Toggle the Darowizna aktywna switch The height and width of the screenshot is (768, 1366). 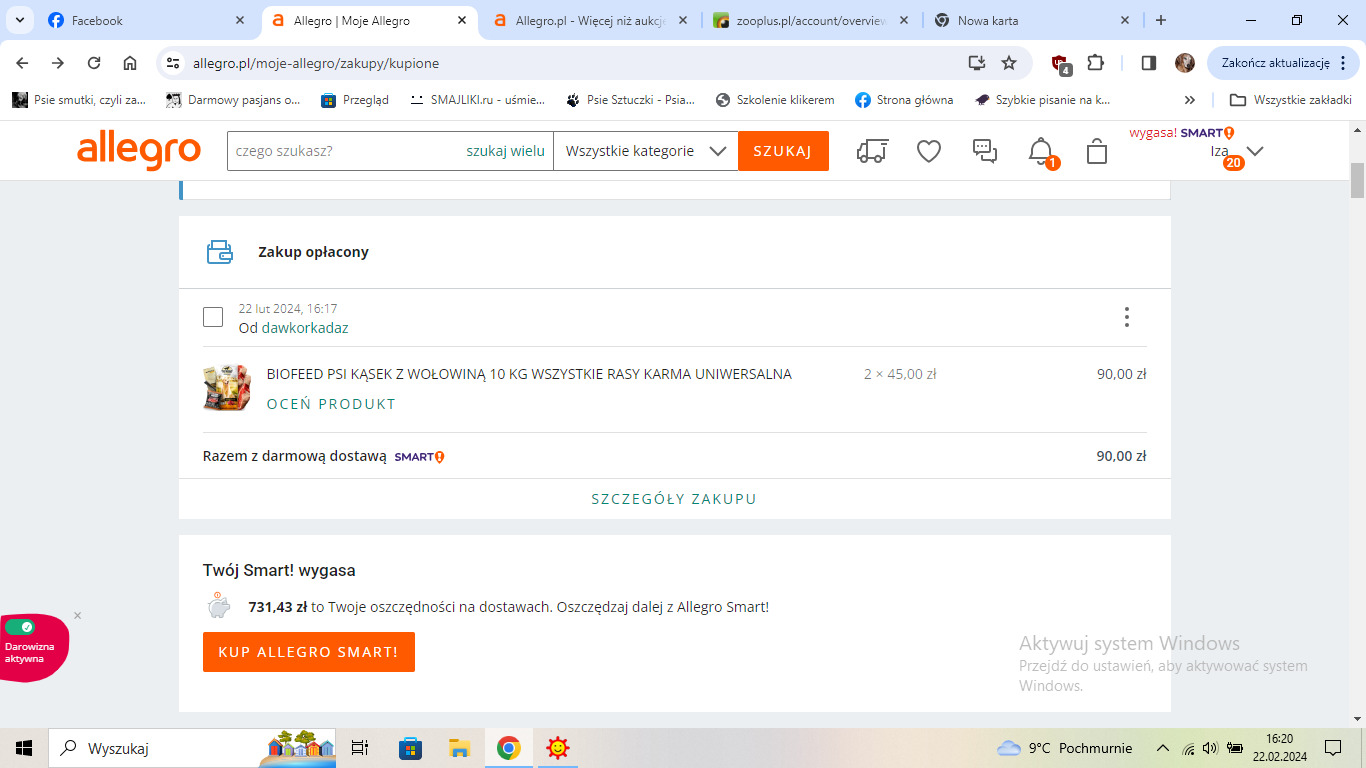click(x=20, y=627)
